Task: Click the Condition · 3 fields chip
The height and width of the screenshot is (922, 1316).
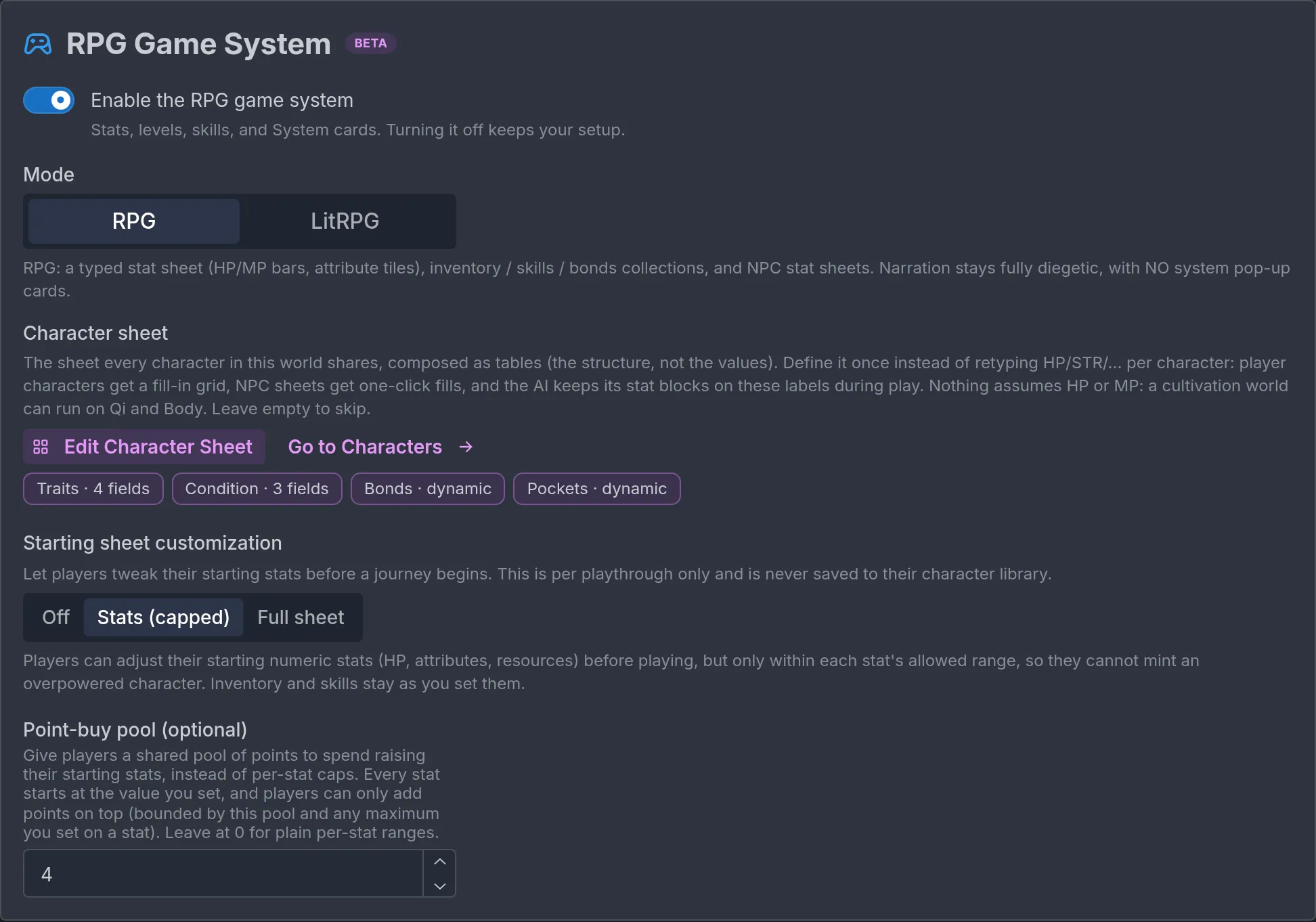Action: pyautogui.click(x=257, y=489)
